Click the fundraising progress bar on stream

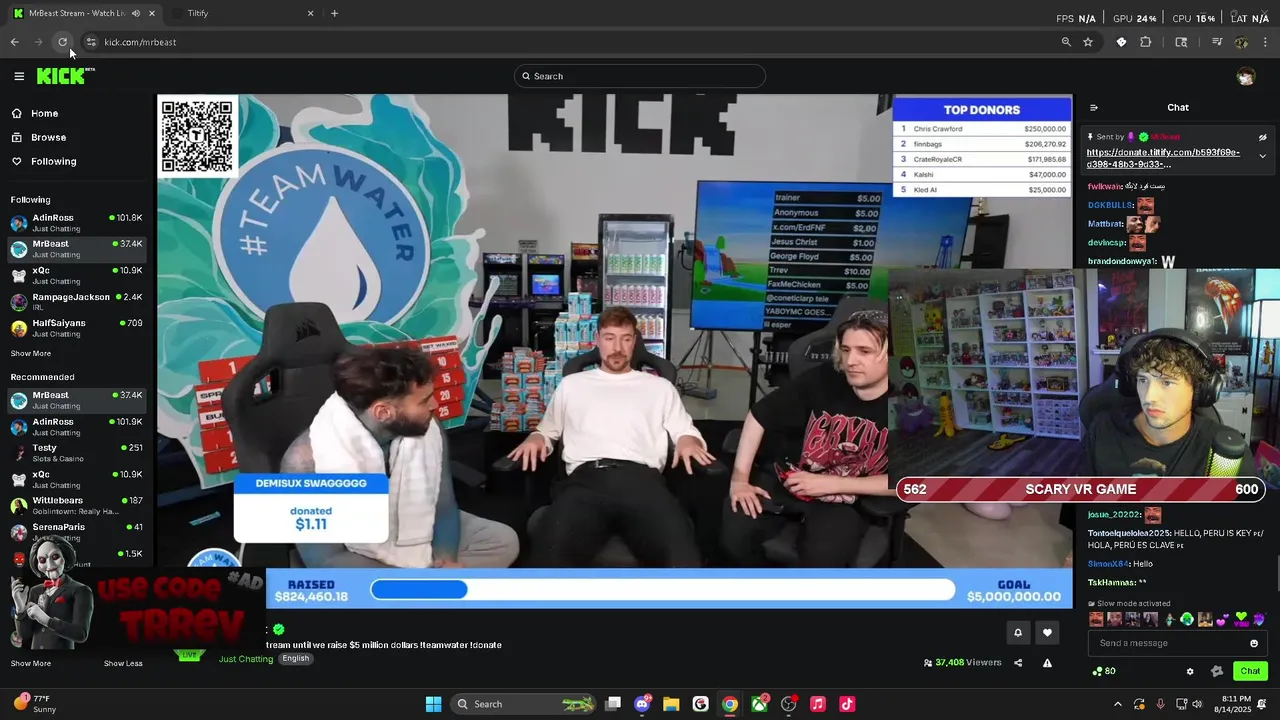coord(662,590)
